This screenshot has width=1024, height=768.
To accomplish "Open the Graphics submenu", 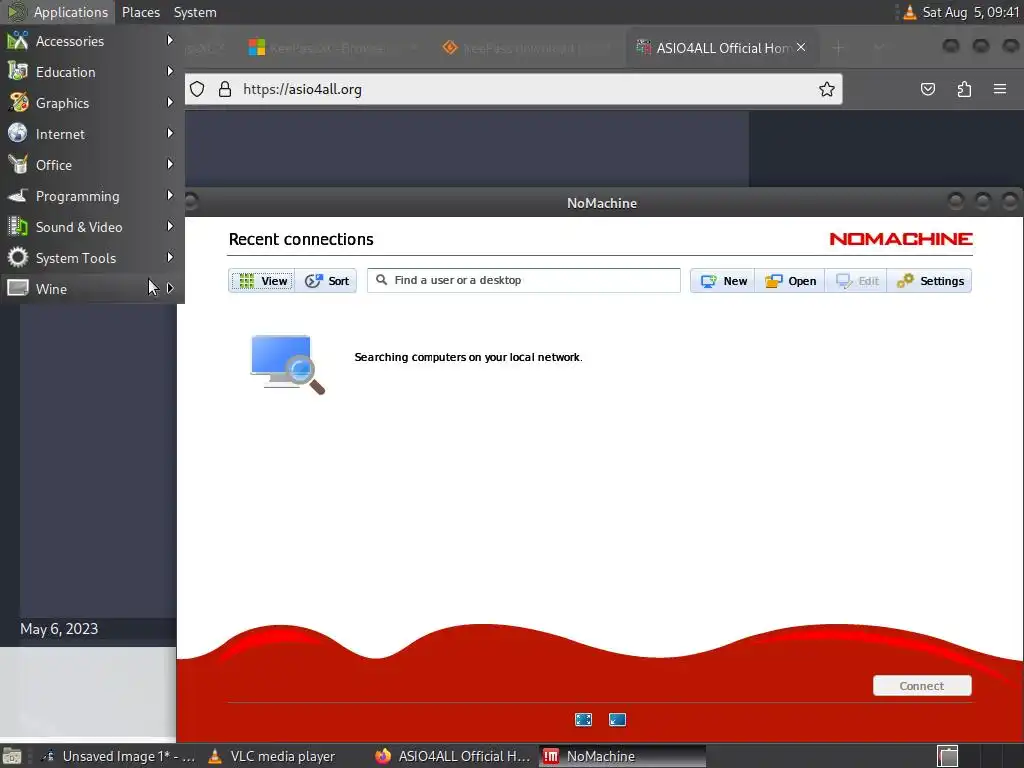I will [x=92, y=103].
